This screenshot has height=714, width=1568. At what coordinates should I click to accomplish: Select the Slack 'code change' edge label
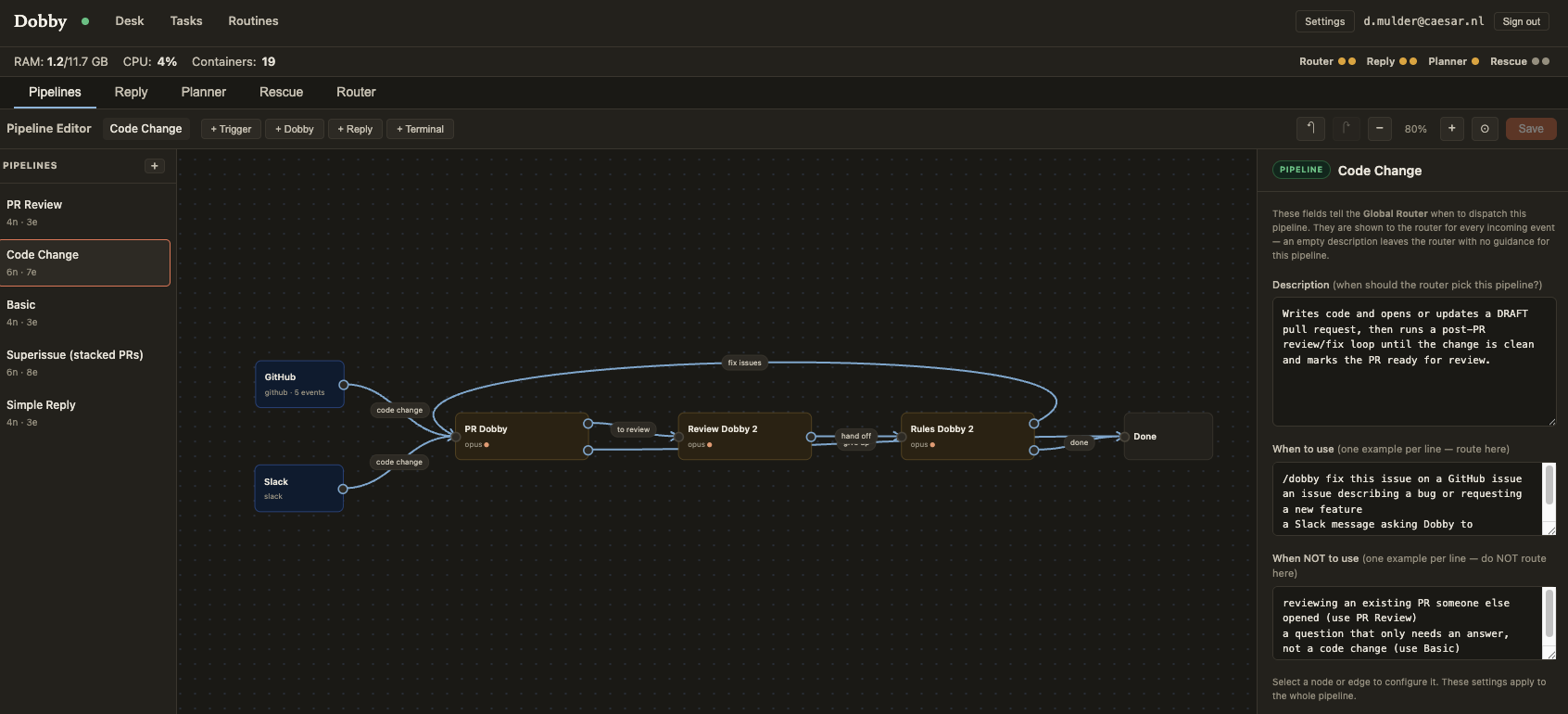click(399, 462)
